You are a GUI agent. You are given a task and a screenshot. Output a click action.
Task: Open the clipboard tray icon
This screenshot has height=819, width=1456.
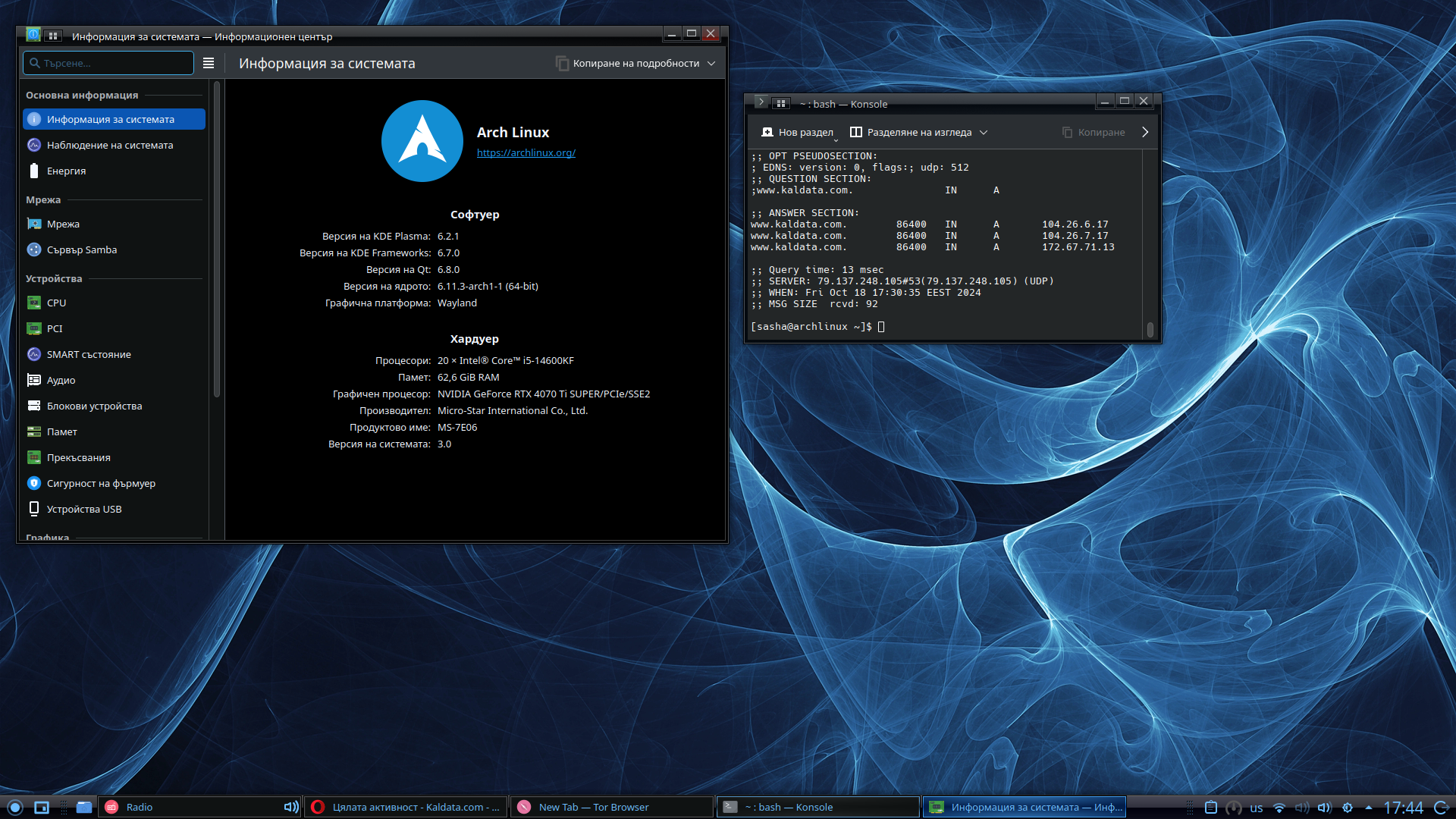(1211, 808)
